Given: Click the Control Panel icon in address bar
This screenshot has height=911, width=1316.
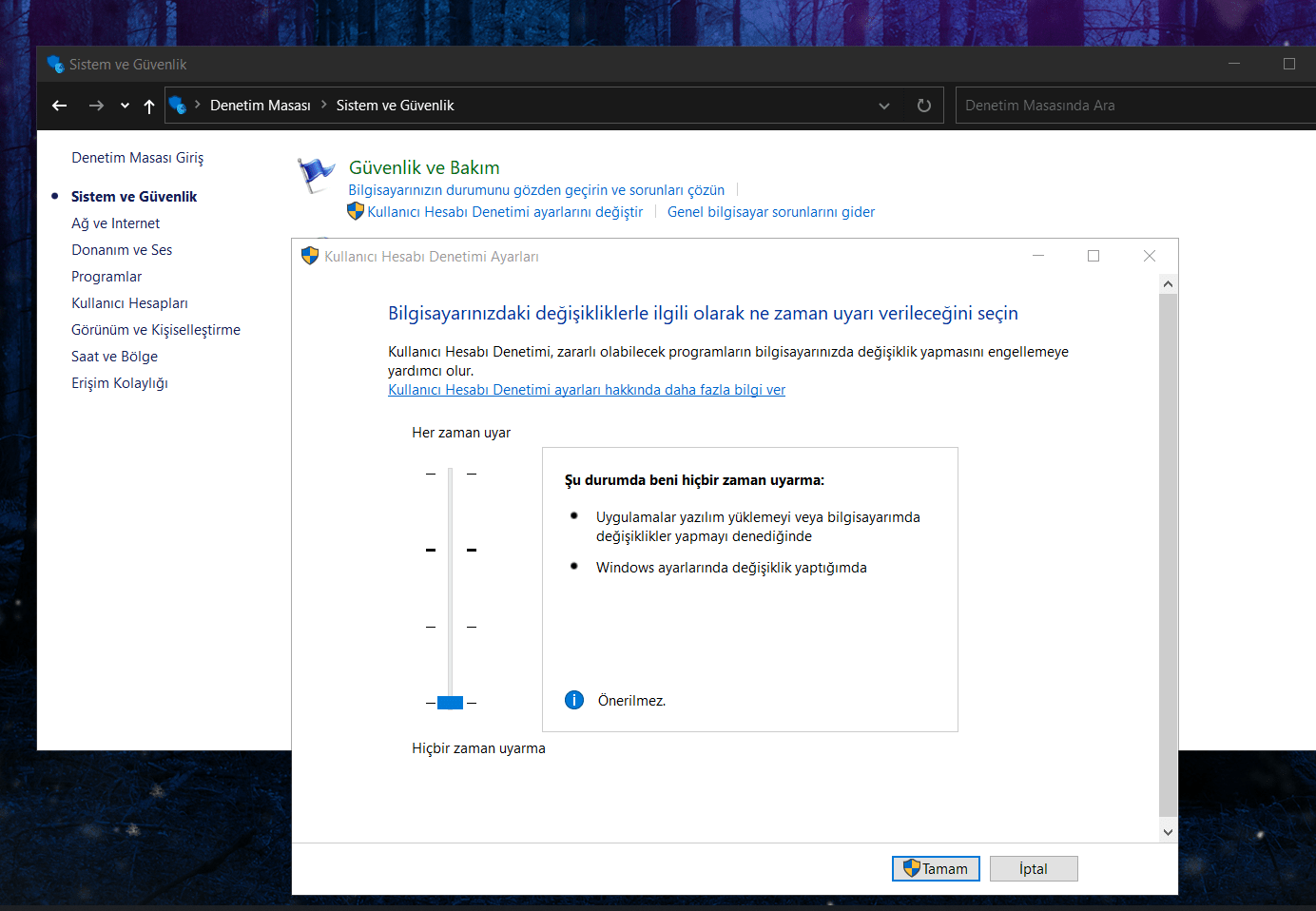Looking at the screenshot, I should coord(177,106).
